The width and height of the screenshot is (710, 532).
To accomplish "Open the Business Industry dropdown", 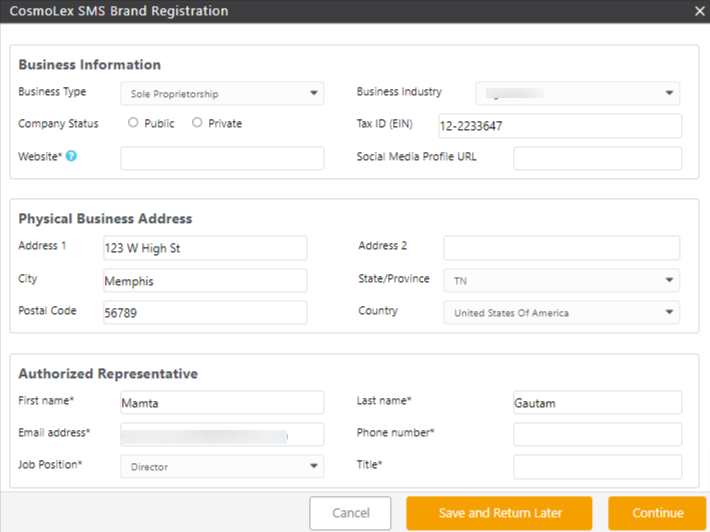I will tap(577, 94).
